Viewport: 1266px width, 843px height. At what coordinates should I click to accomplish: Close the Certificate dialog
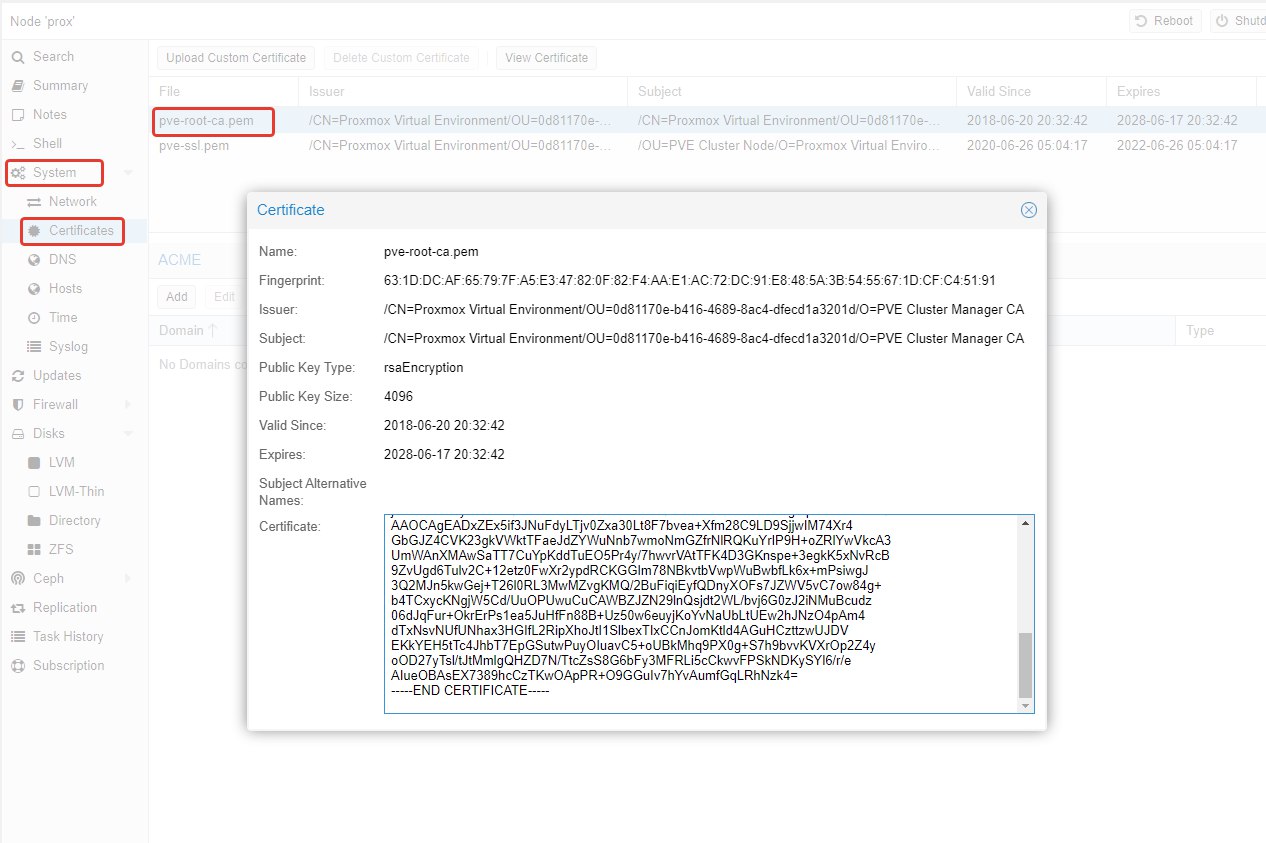(x=1028, y=210)
